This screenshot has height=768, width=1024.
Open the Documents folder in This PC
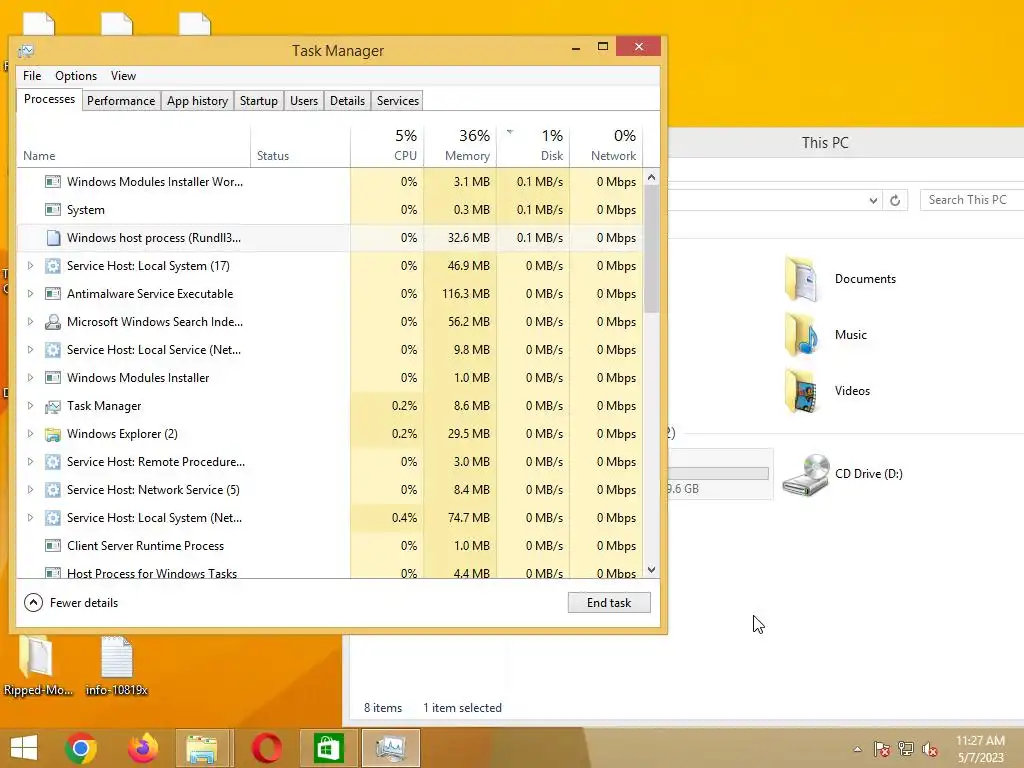tap(802, 279)
